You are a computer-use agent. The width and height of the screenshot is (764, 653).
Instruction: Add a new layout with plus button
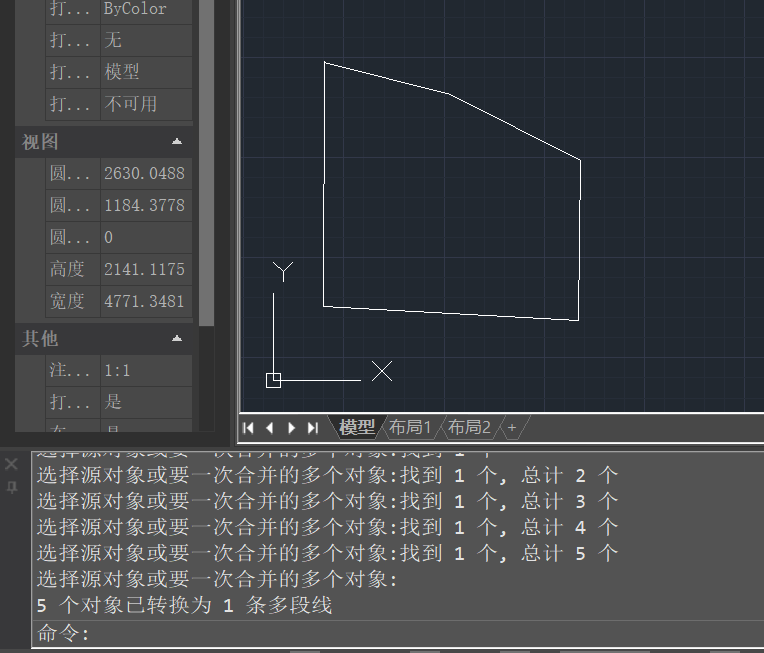point(512,428)
